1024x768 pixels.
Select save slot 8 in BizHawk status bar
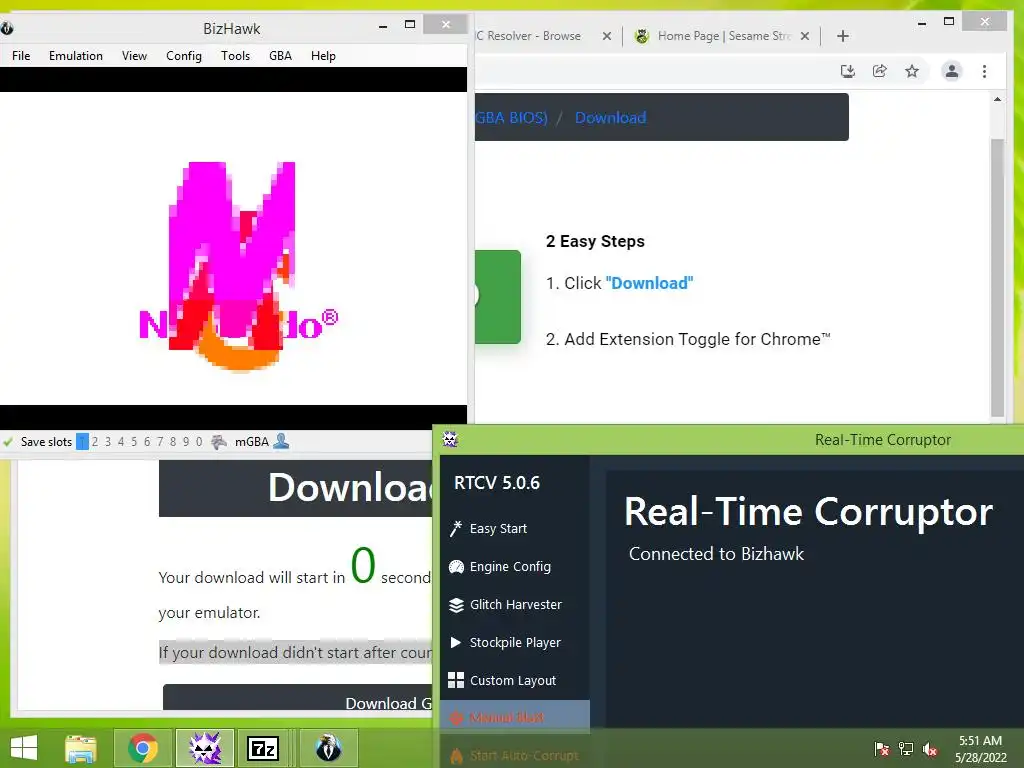173,442
